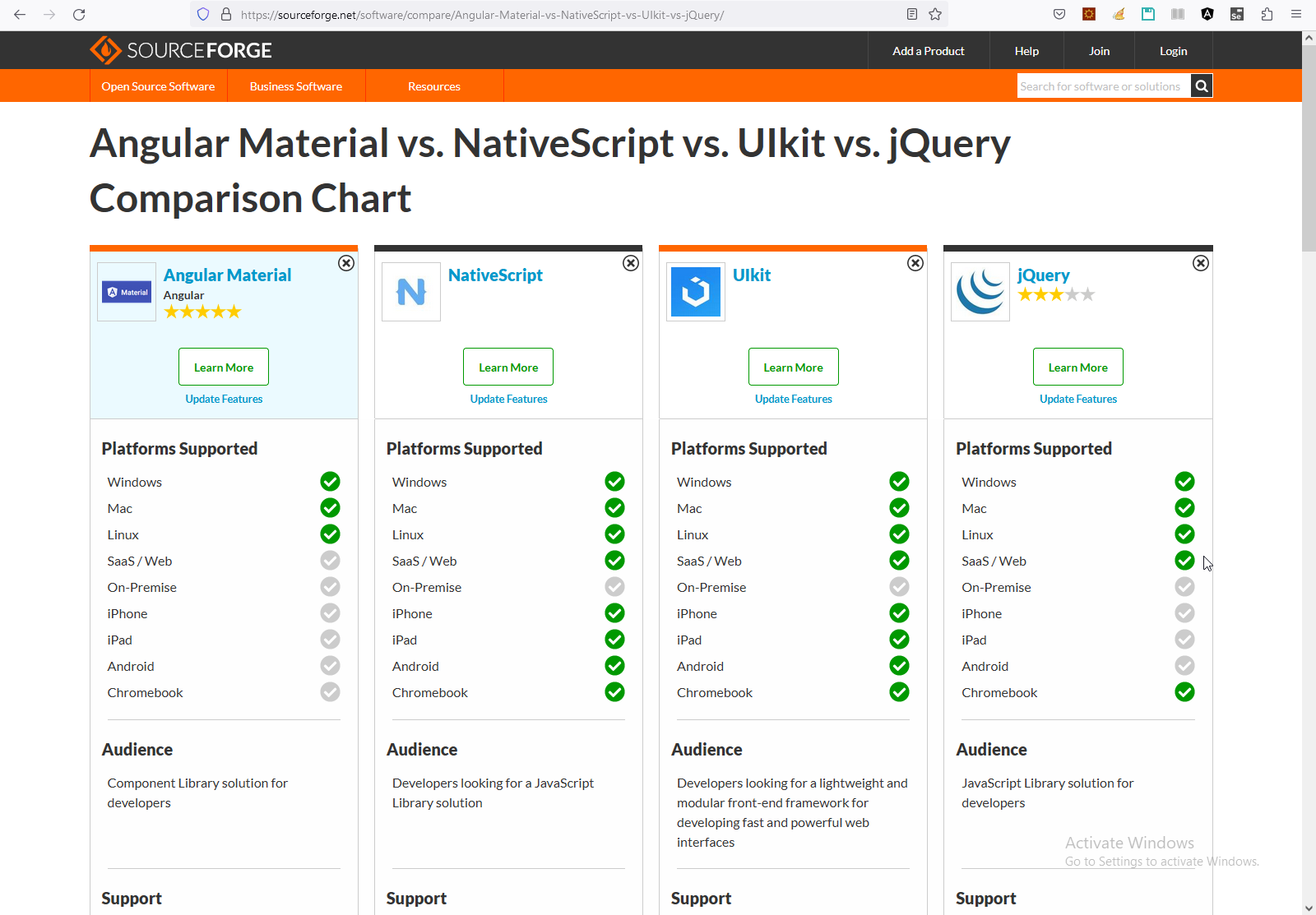Open the Business Software menu
The height and width of the screenshot is (915, 1316).
coord(296,86)
